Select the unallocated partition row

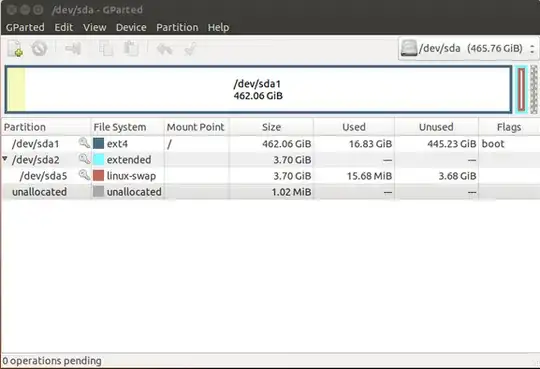click(x=270, y=192)
